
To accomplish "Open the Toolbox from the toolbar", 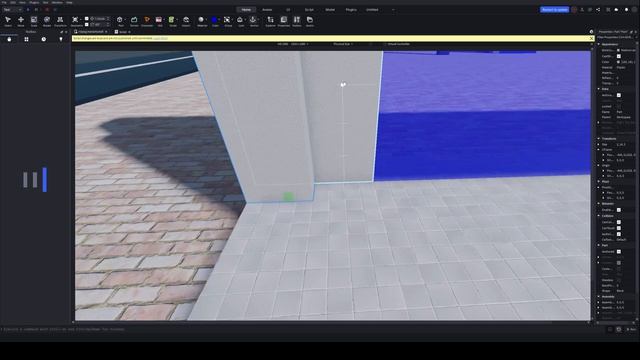I will 297,21.
